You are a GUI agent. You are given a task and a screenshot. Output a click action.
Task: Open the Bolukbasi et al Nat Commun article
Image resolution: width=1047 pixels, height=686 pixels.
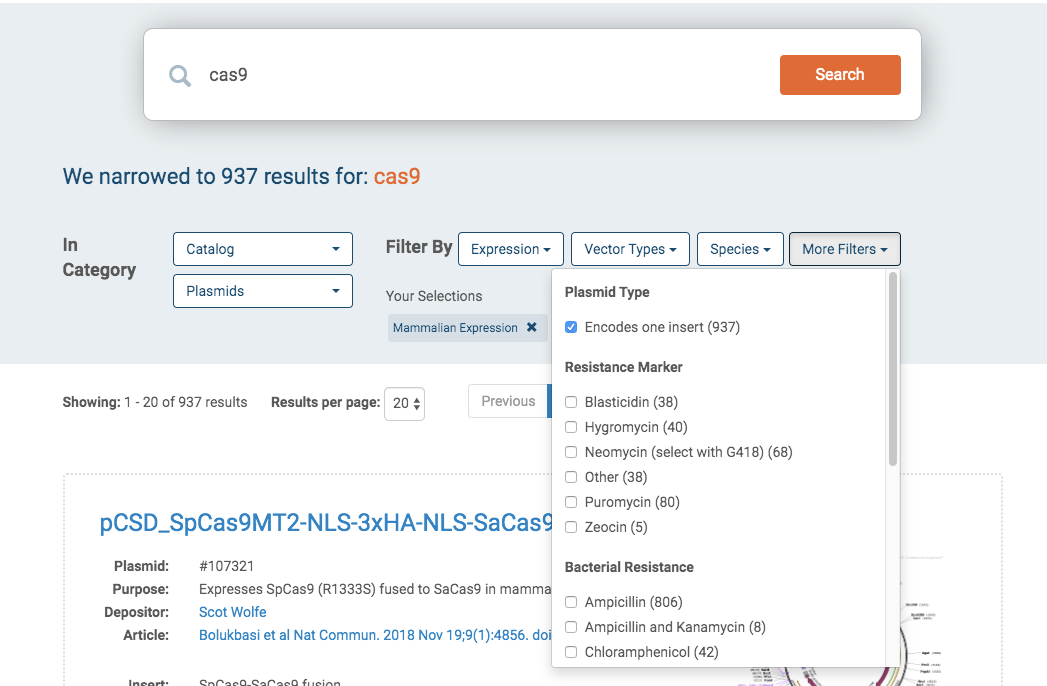(375, 635)
